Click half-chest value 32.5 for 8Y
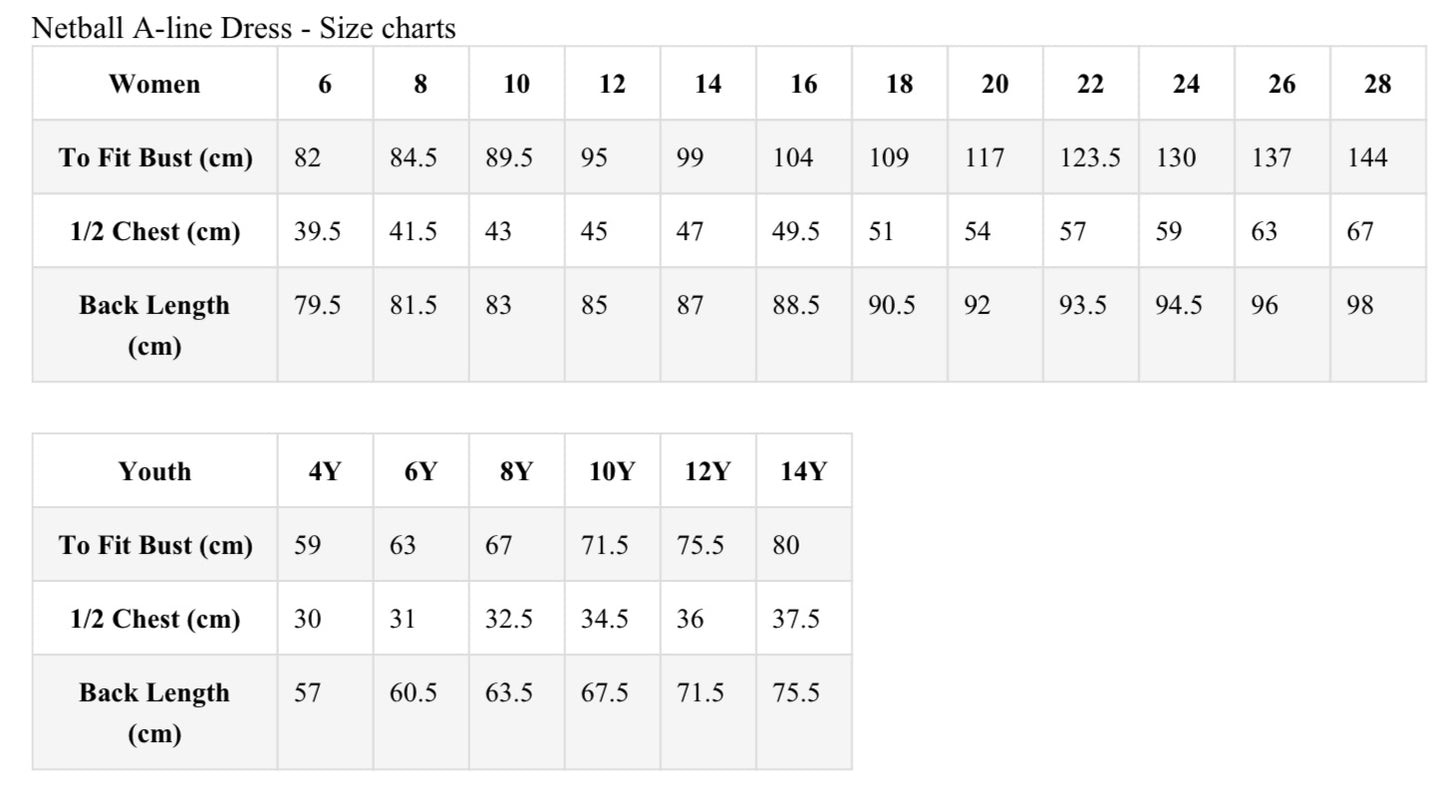The image size is (1445, 789). click(509, 619)
